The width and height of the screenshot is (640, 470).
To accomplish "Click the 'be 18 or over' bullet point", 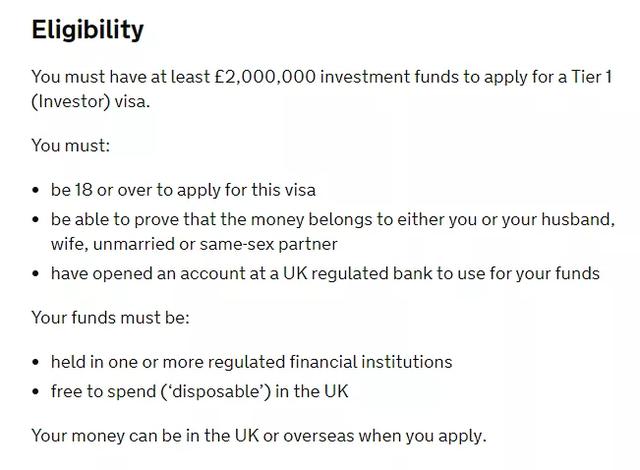I will [x=183, y=190].
